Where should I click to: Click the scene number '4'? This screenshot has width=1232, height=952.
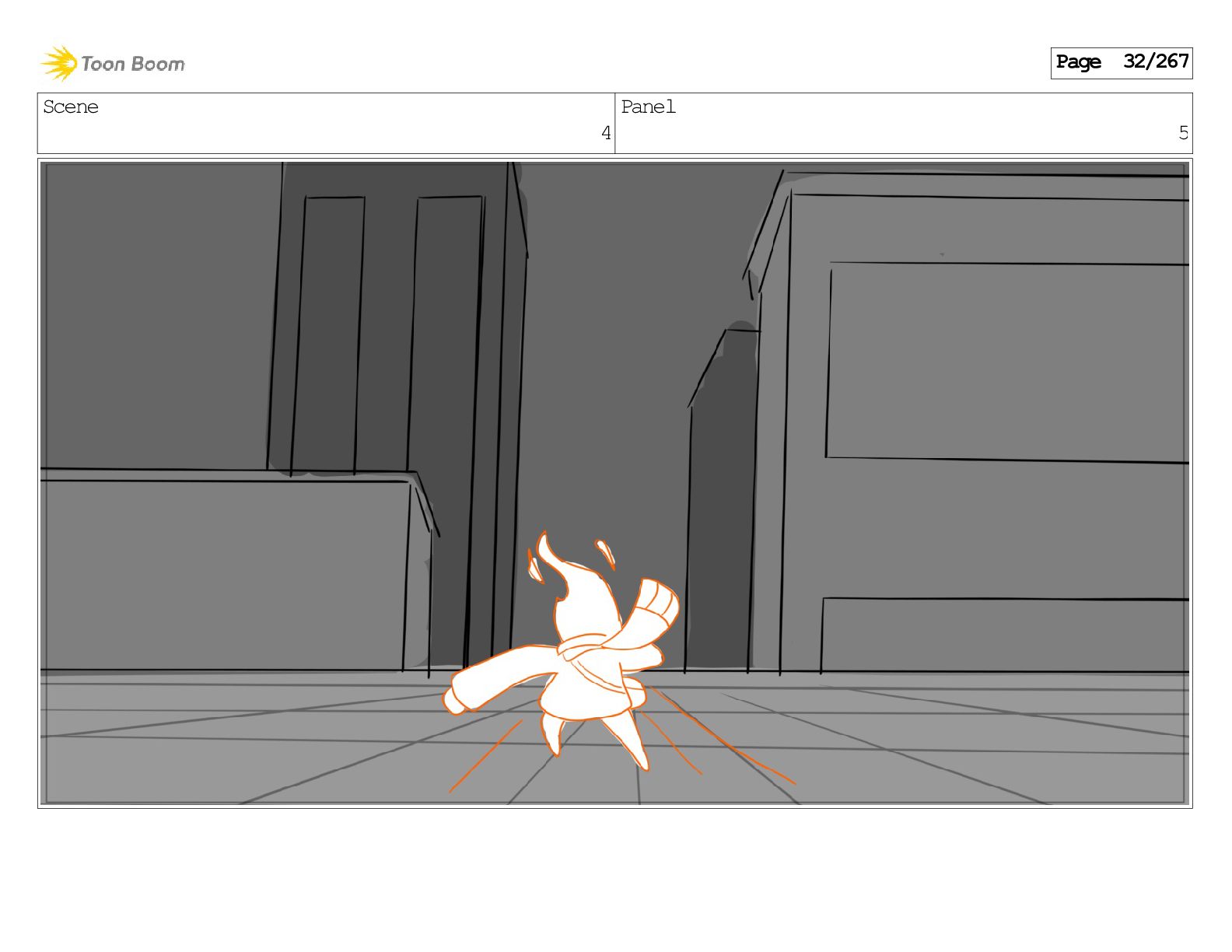pos(606,133)
